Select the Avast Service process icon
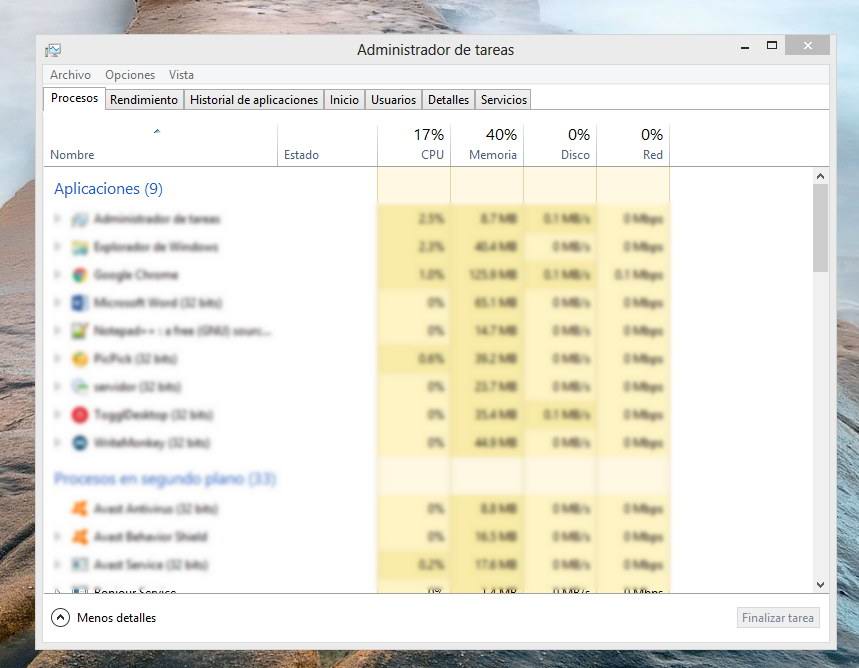Screen dimensions: 859x668 (79, 564)
